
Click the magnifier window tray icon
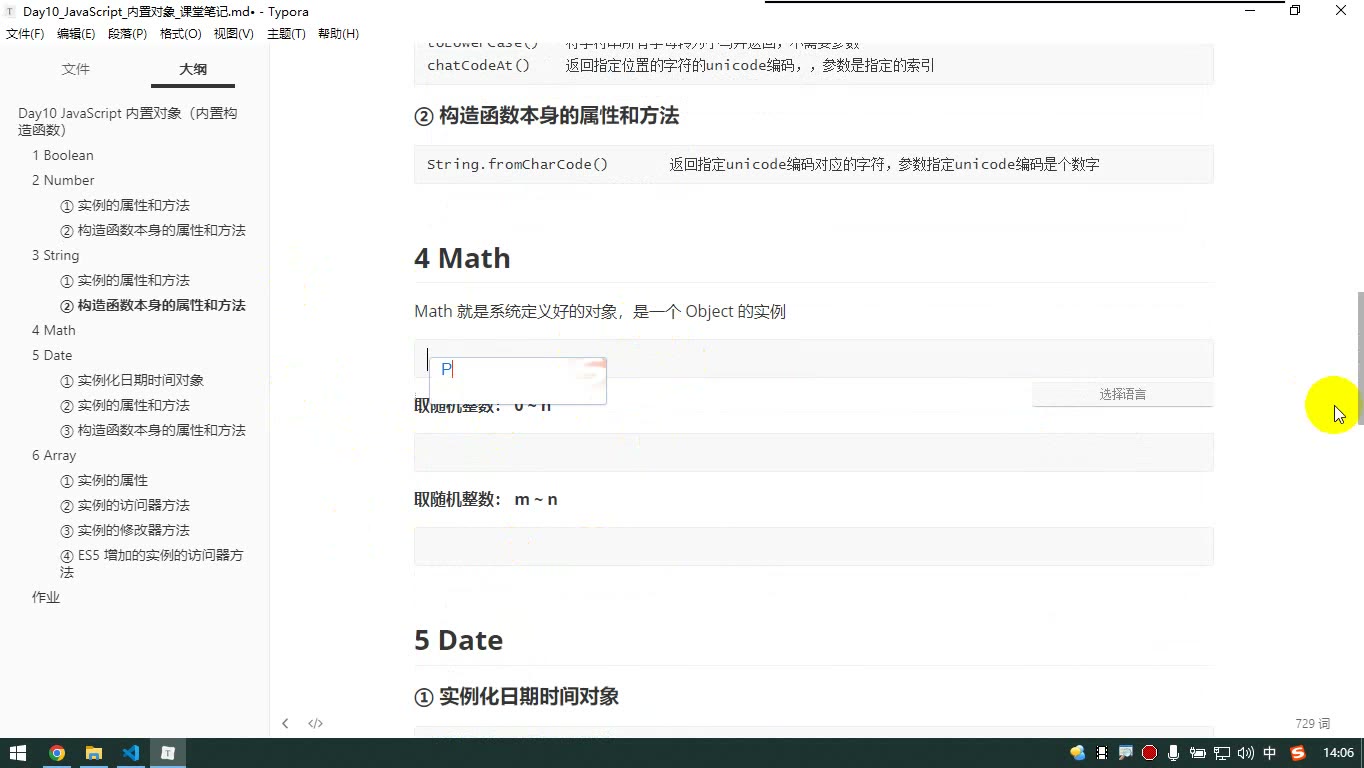[1126, 753]
